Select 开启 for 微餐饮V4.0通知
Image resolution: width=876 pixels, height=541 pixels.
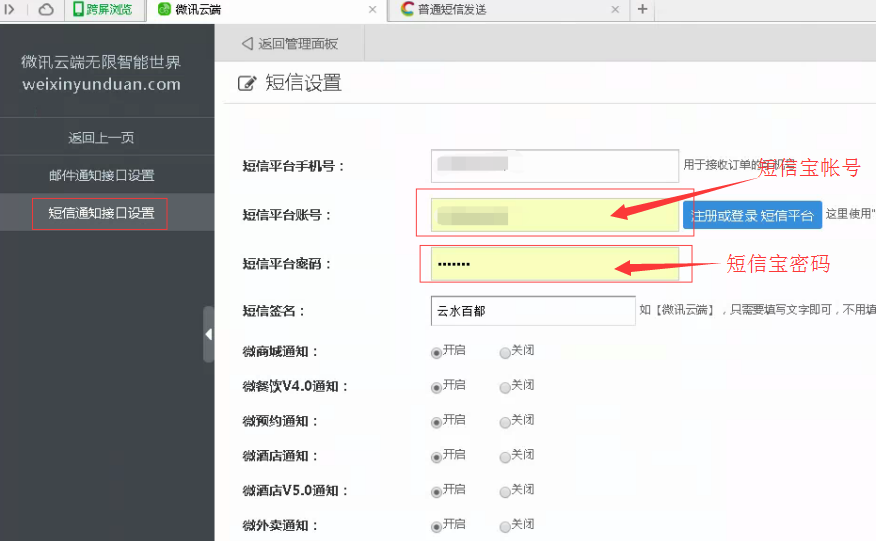436,387
